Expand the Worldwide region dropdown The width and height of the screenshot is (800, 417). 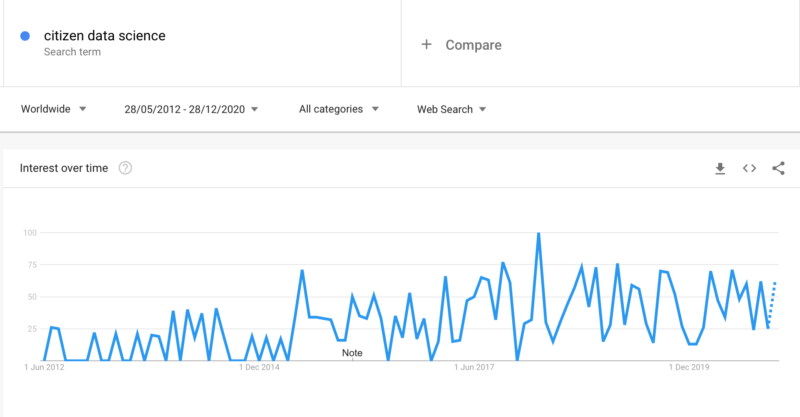54,109
